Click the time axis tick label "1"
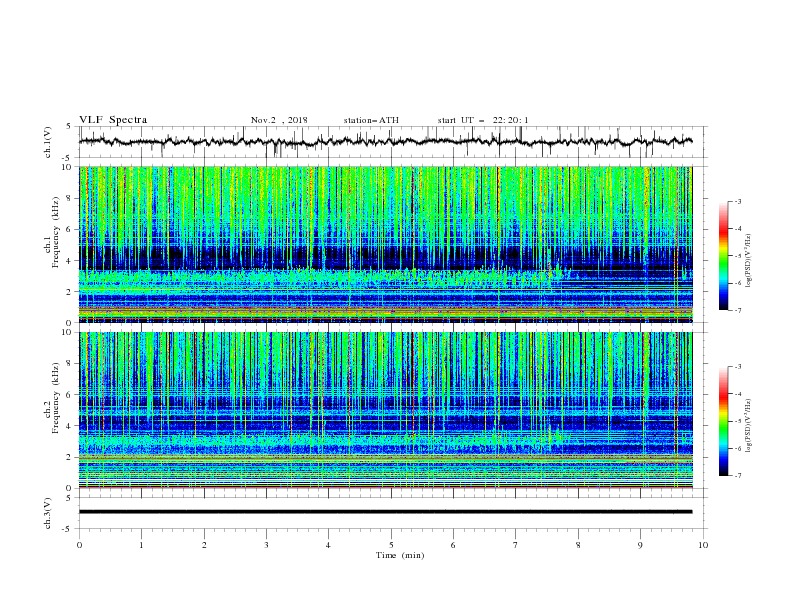Screen dimensions: 792x612 [141, 545]
